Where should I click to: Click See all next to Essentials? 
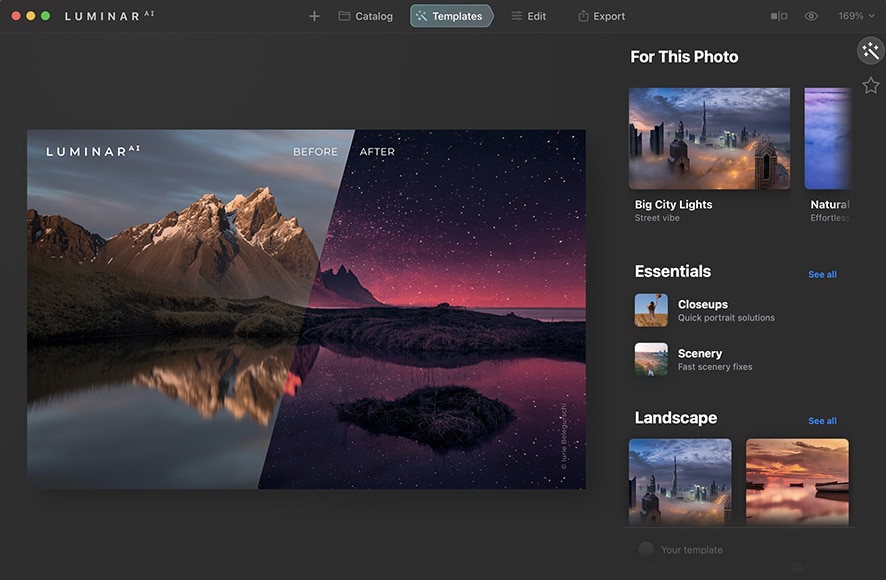[822, 275]
